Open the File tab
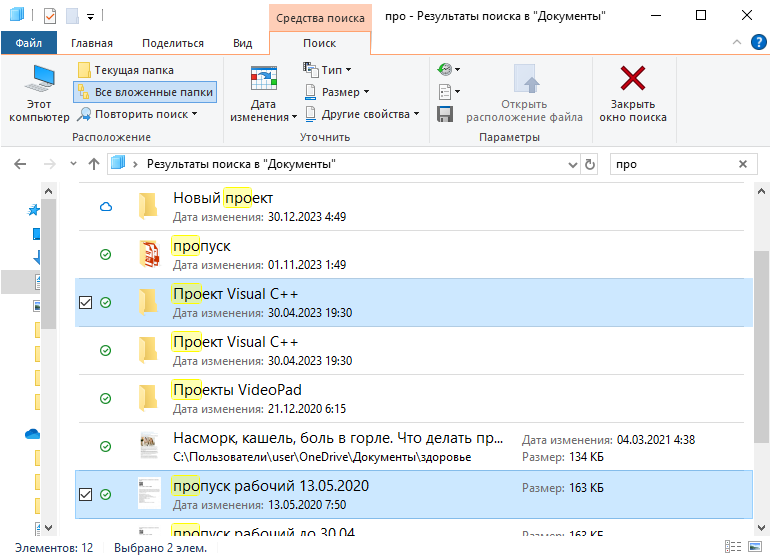Image resolution: width=771 pixels, height=560 pixels. coord(29,43)
